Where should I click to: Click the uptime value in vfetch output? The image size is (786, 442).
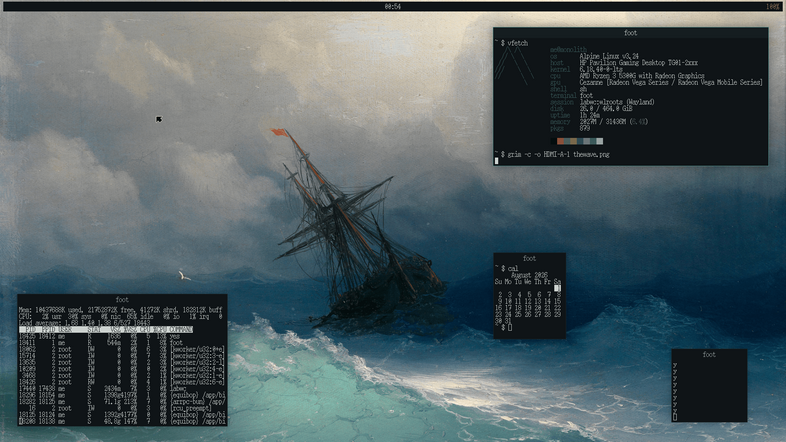coord(591,115)
